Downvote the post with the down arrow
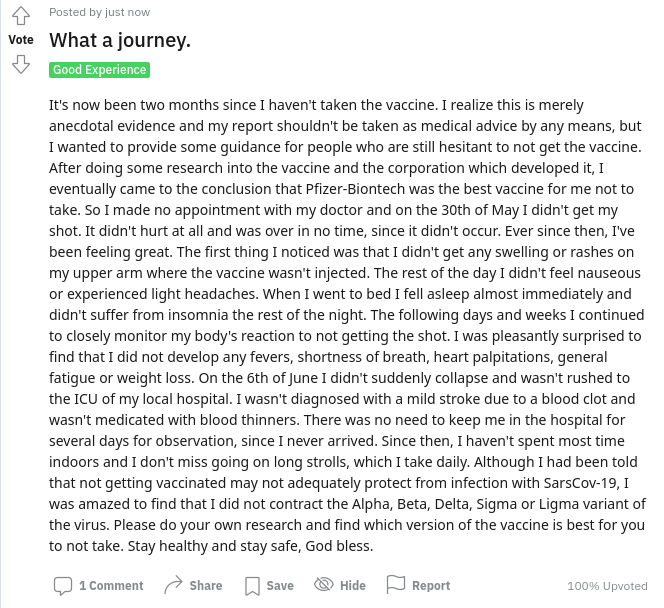The height and width of the screenshot is (608, 664). coord(21,64)
